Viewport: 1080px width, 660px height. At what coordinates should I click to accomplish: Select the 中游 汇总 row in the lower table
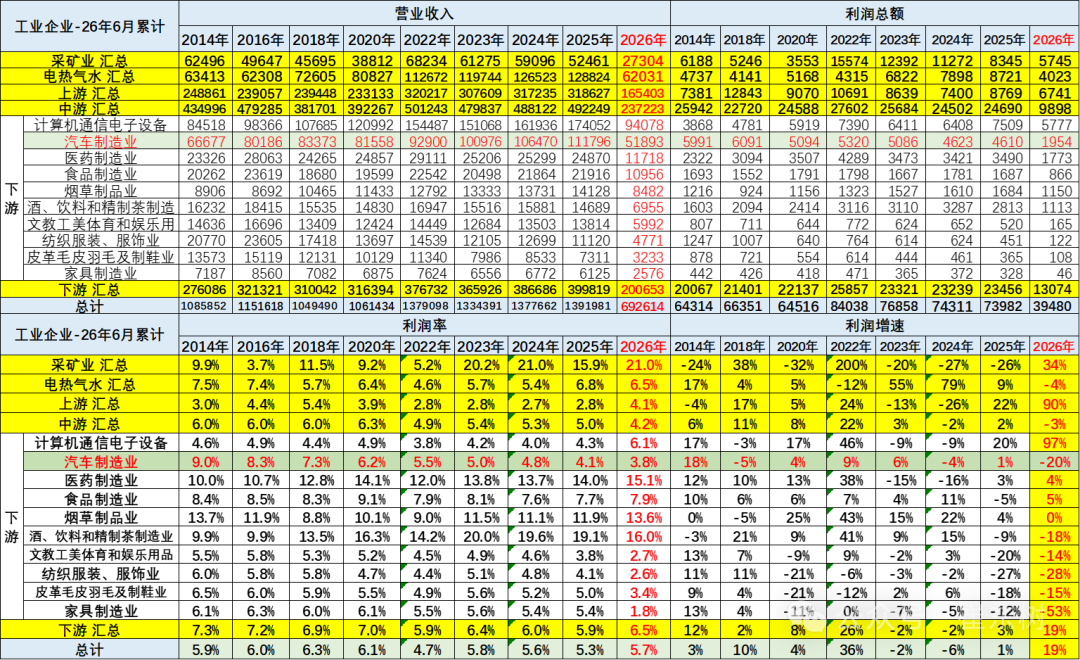click(539, 424)
